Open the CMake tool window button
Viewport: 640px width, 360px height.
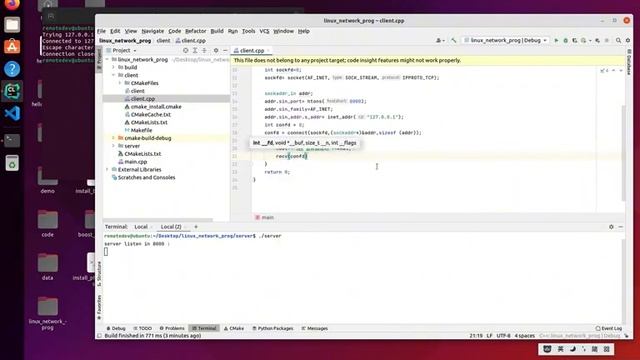(x=234, y=328)
